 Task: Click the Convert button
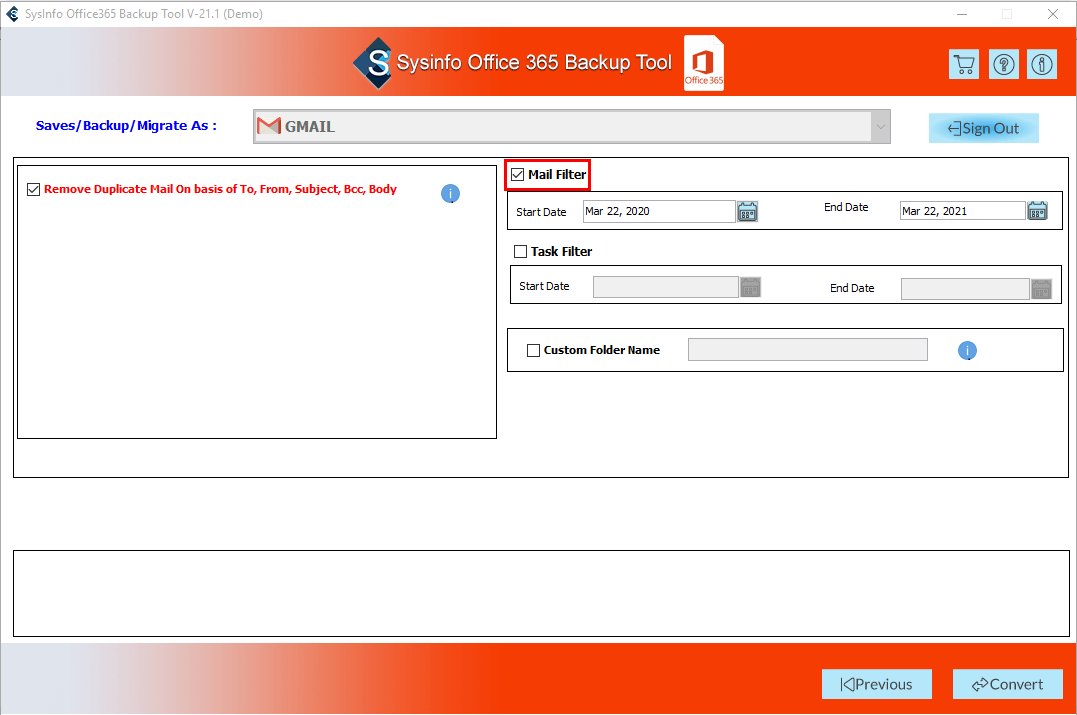click(1008, 684)
